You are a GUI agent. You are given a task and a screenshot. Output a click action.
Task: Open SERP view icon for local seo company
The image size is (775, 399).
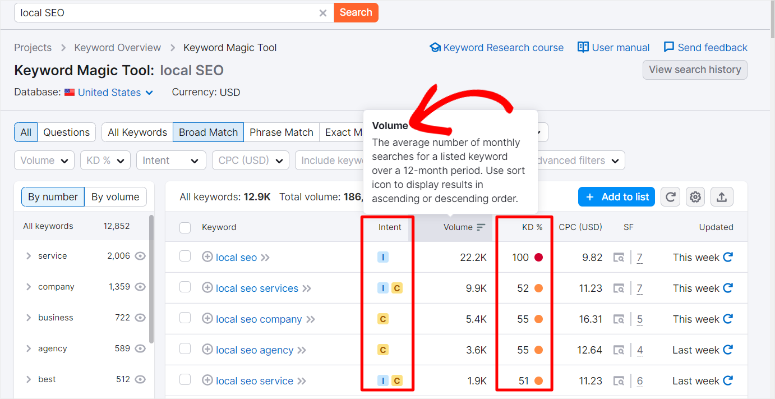click(618, 319)
